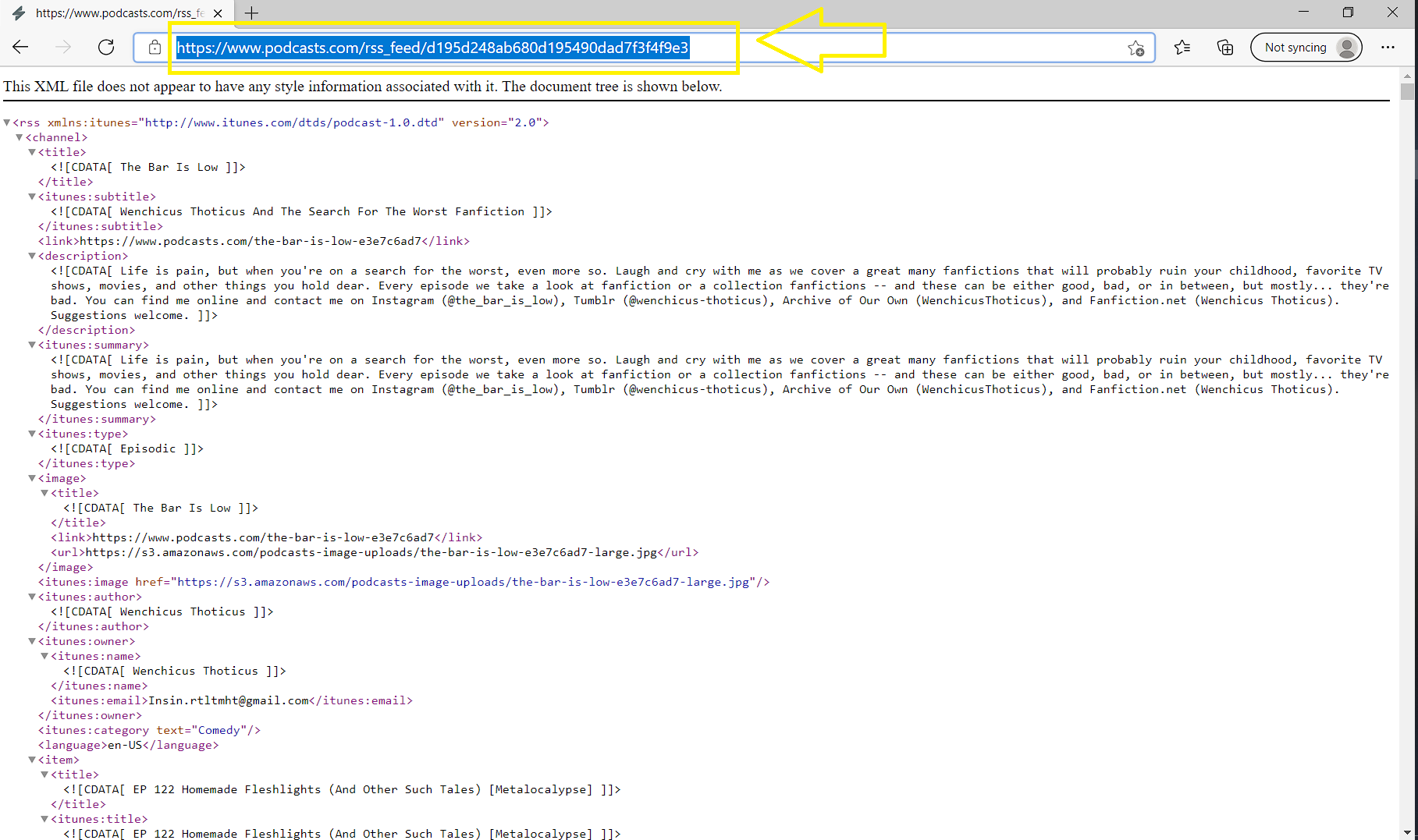Viewport: 1418px width, 840px height.
Task: Collapse the description element
Action: coord(32,256)
